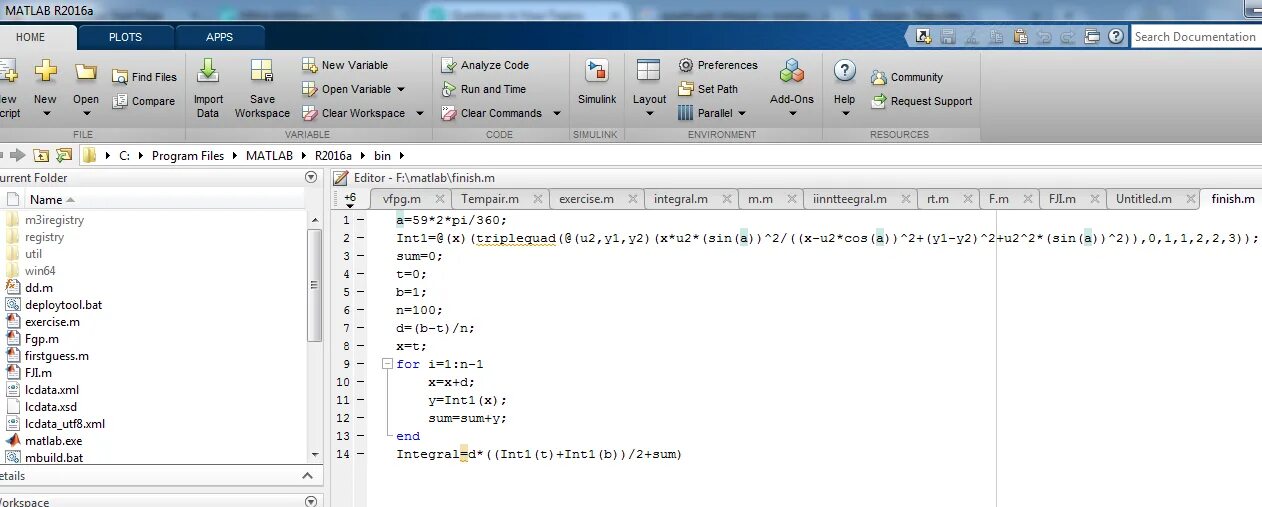Expand Open Variable dropdown arrow
Viewport: 1262px width, 507px height.
pyautogui.click(x=401, y=89)
